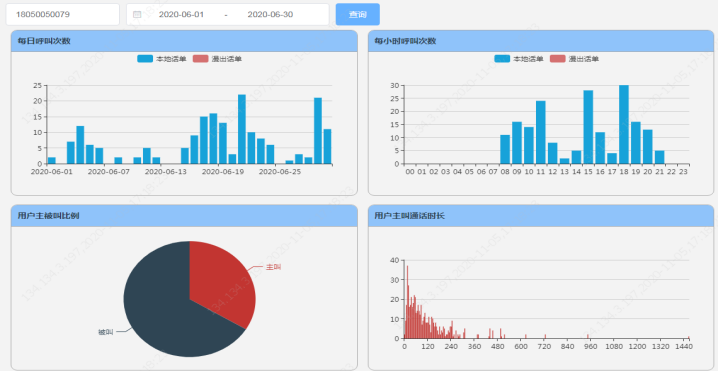
Task: Select the end date 2020-06-30
Action: [270, 14]
